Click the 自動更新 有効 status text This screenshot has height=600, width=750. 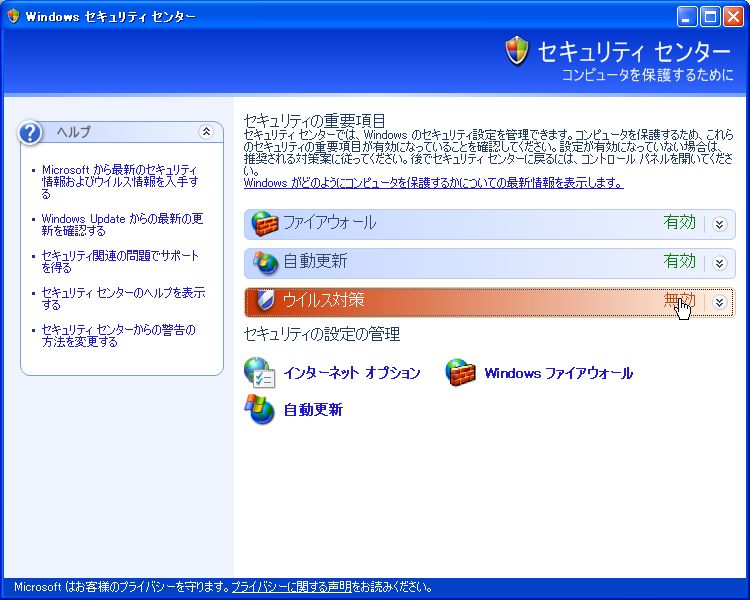coord(680,261)
